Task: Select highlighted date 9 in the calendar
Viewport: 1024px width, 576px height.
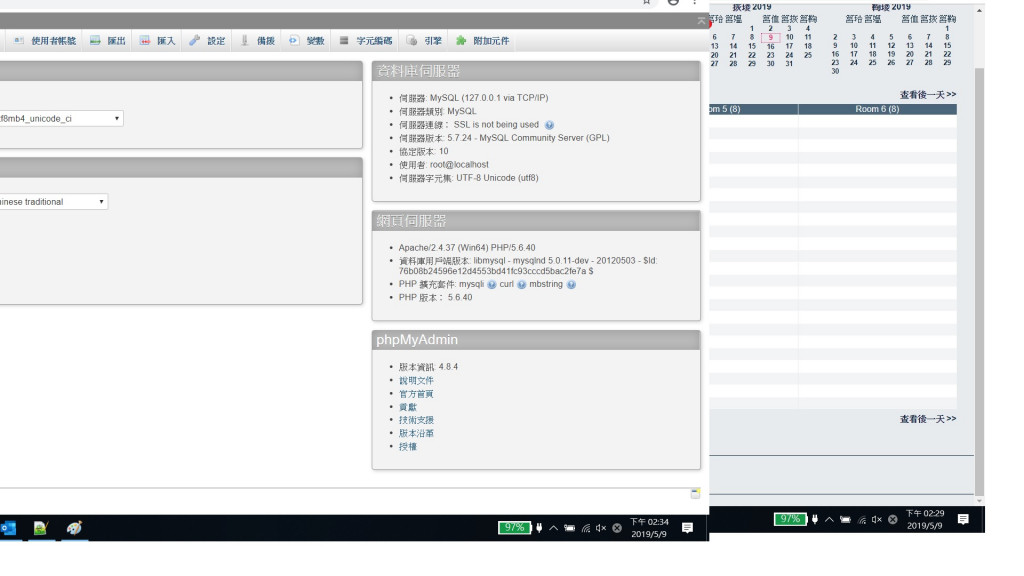Action: coord(771,37)
